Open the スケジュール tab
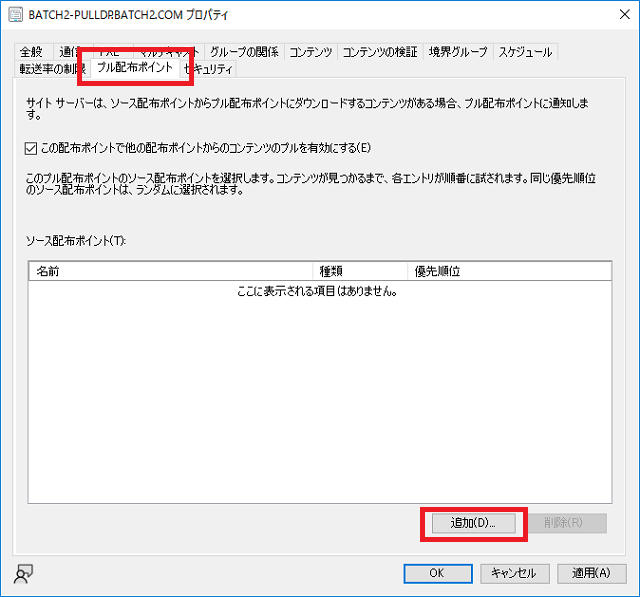 (x=525, y=52)
